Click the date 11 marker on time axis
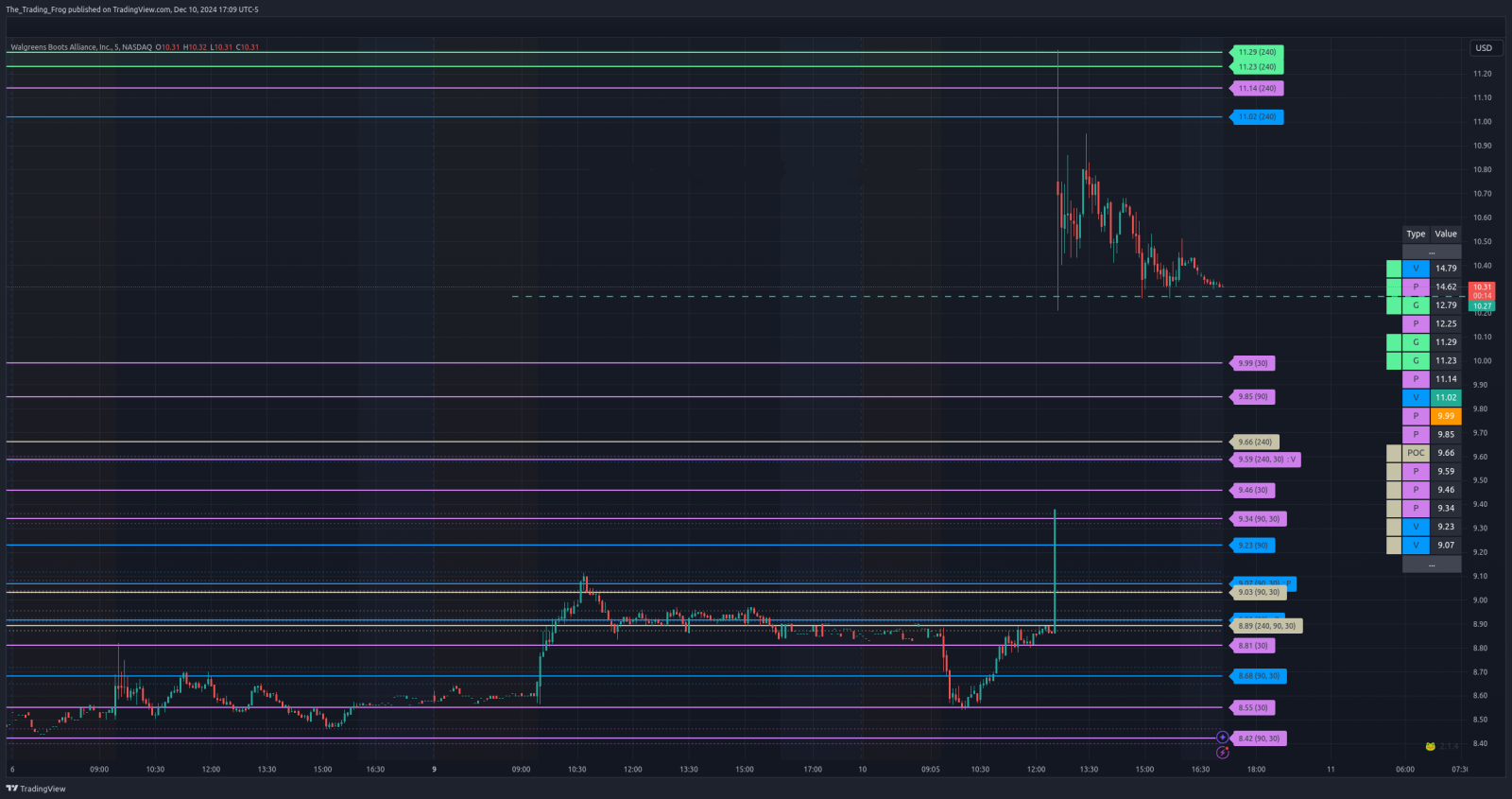The height and width of the screenshot is (799, 1512). click(1331, 770)
